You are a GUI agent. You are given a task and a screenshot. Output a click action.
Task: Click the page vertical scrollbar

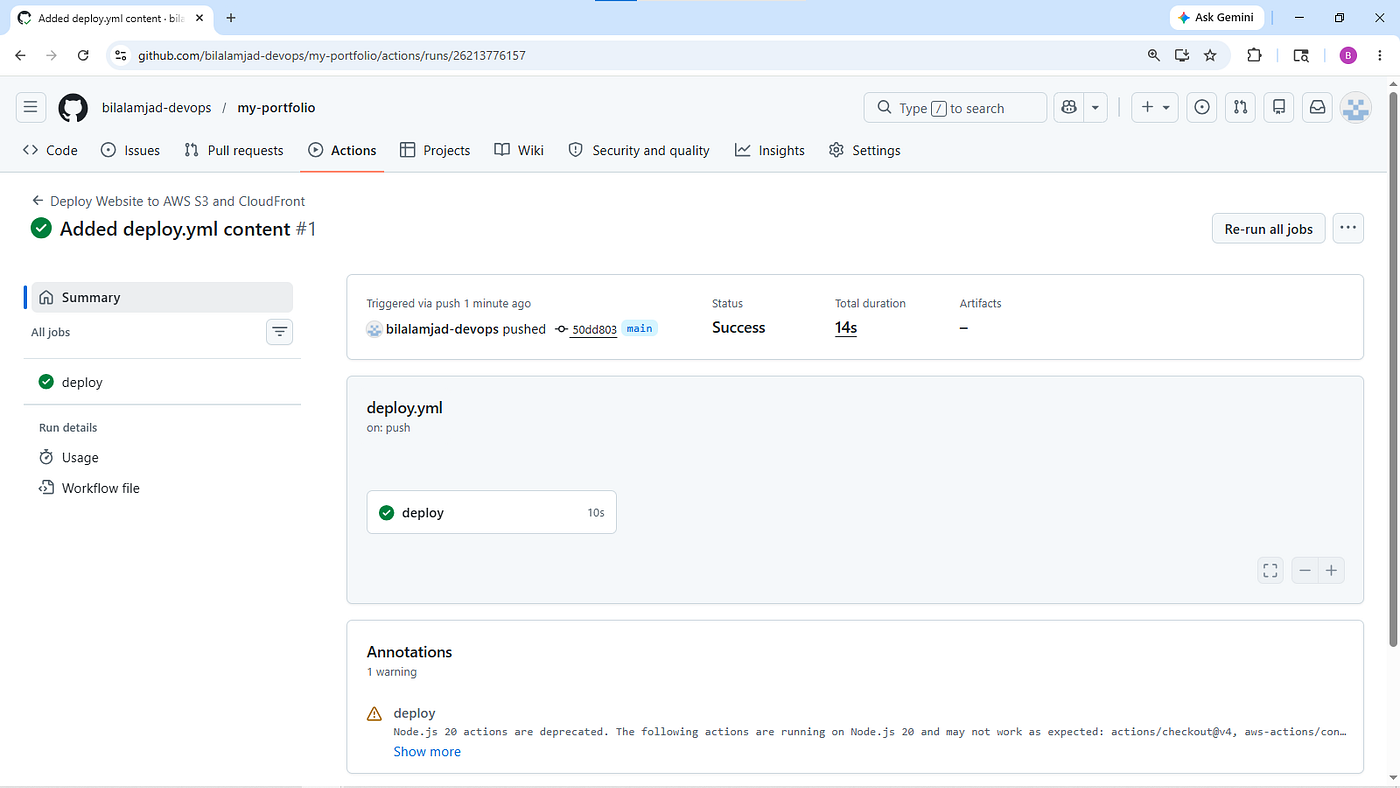click(1393, 370)
